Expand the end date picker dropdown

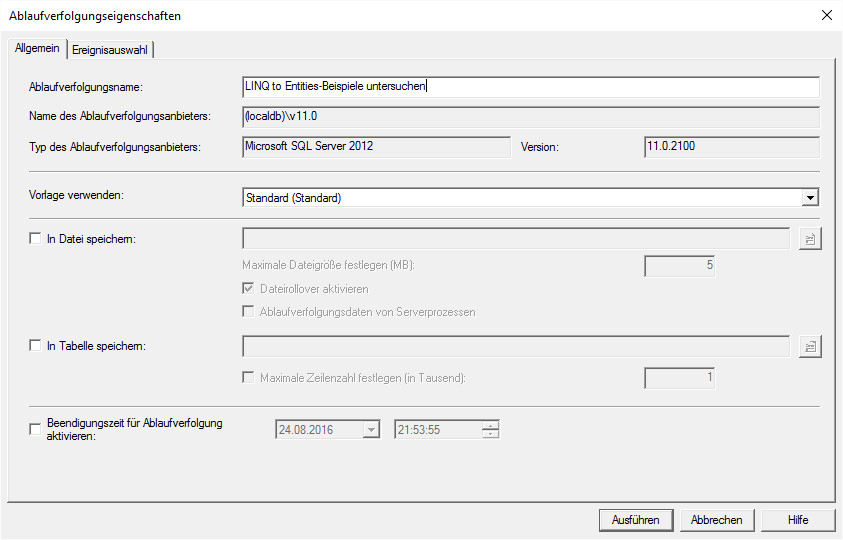[372, 430]
